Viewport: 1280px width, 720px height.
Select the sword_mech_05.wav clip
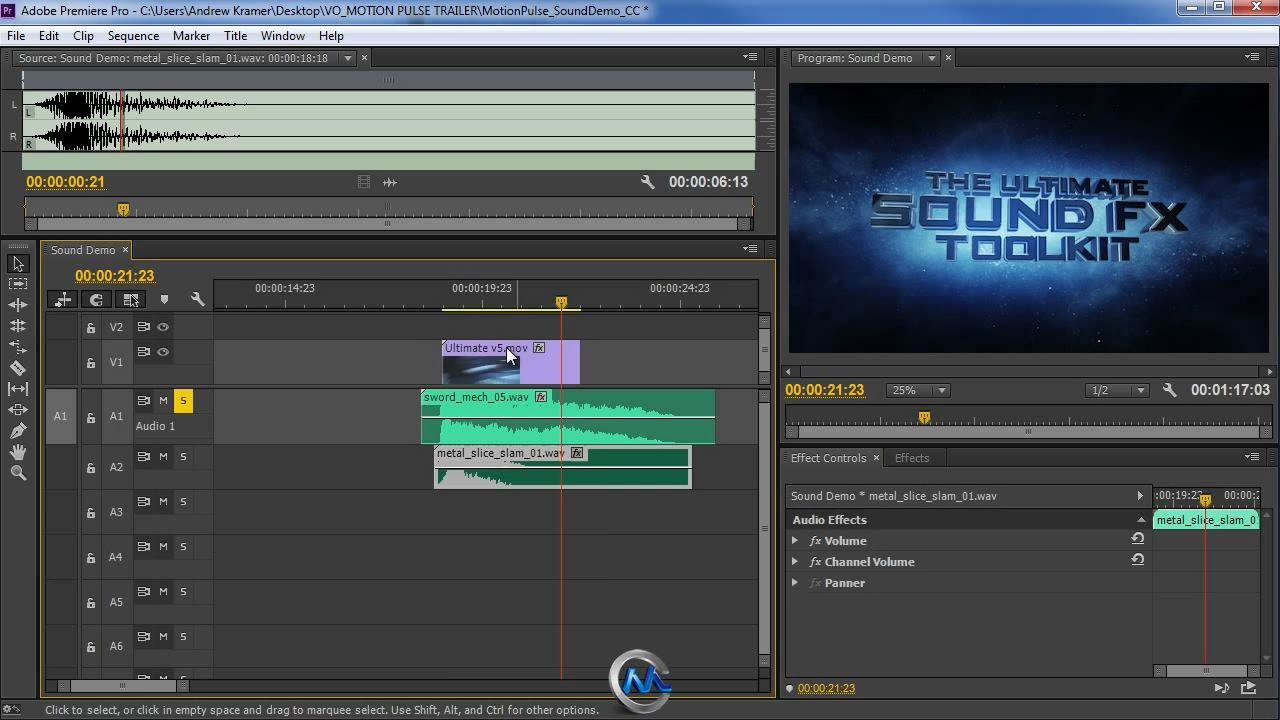tap(567, 416)
